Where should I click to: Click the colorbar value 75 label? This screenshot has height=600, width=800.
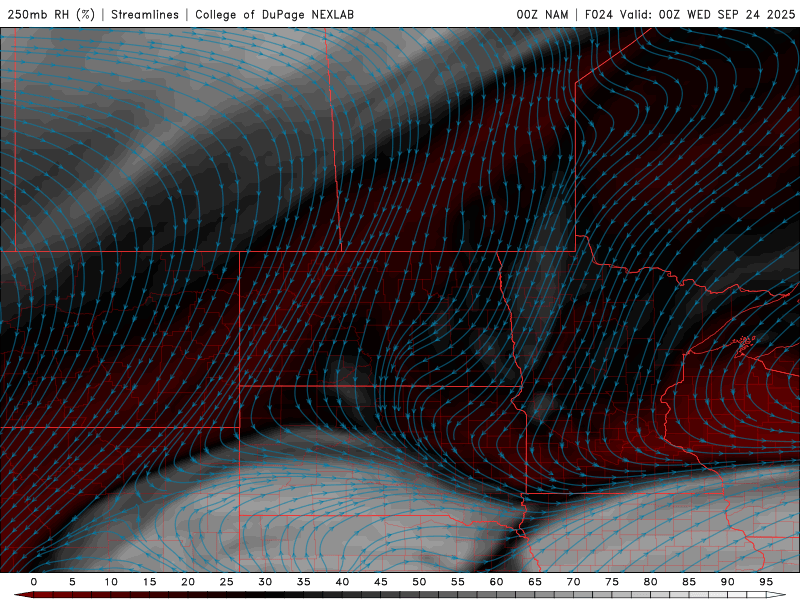(x=612, y=582)
